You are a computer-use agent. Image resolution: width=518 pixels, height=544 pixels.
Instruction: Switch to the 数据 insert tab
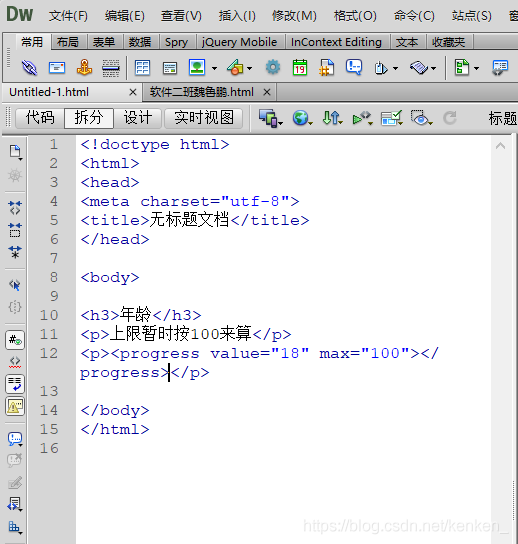(x=140, y=42)
